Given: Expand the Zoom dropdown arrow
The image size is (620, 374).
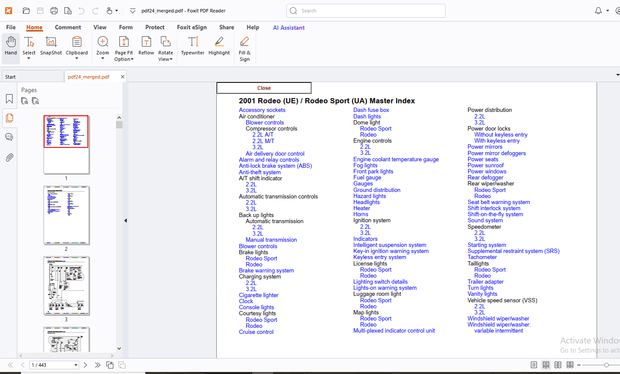Looking at the screenshot, I should [x=103, y=59].
